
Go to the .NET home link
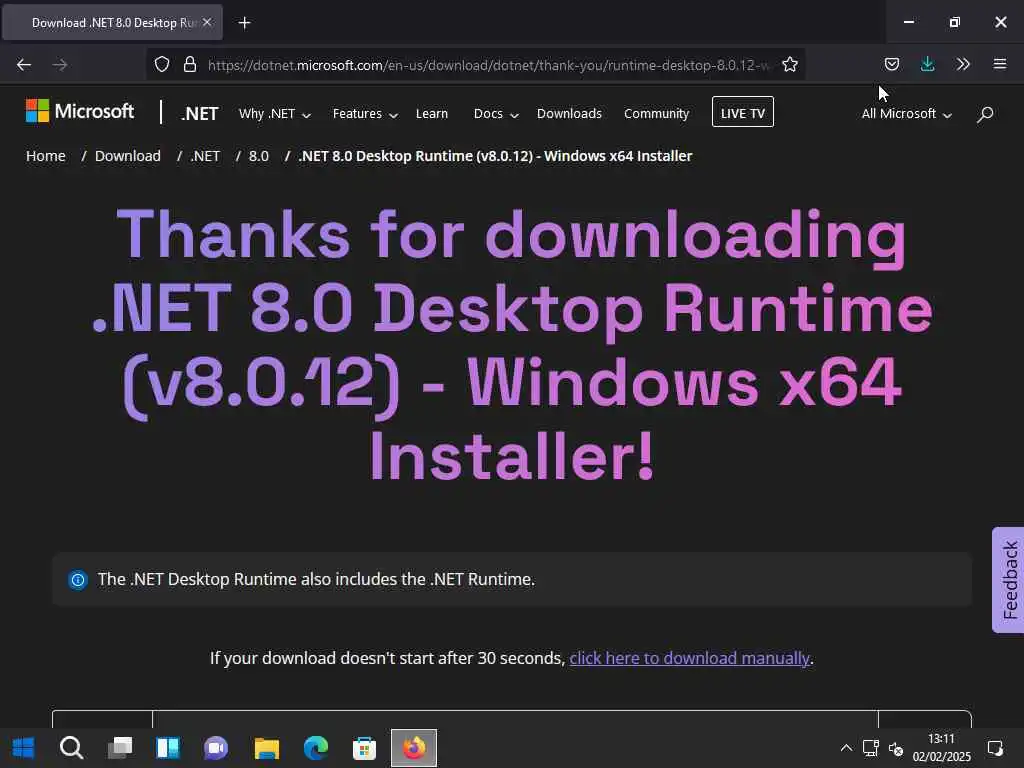(x=200, y=114)
